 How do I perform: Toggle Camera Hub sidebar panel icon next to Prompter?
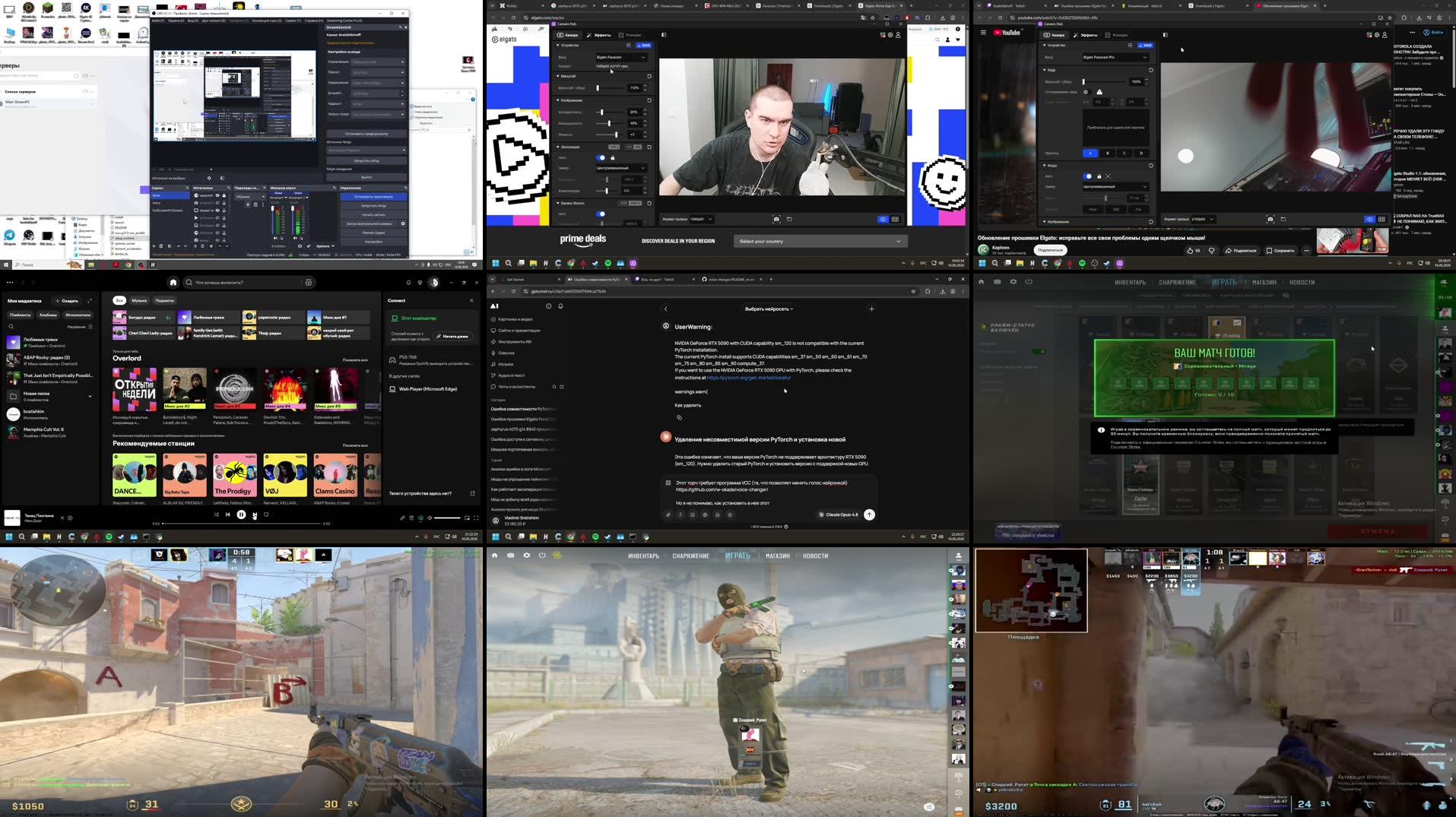(x=664, y=35)
